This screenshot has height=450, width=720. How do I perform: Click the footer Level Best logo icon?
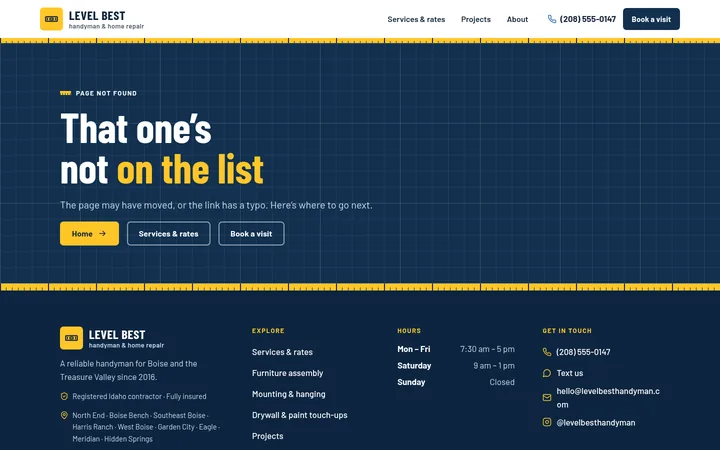71,338
